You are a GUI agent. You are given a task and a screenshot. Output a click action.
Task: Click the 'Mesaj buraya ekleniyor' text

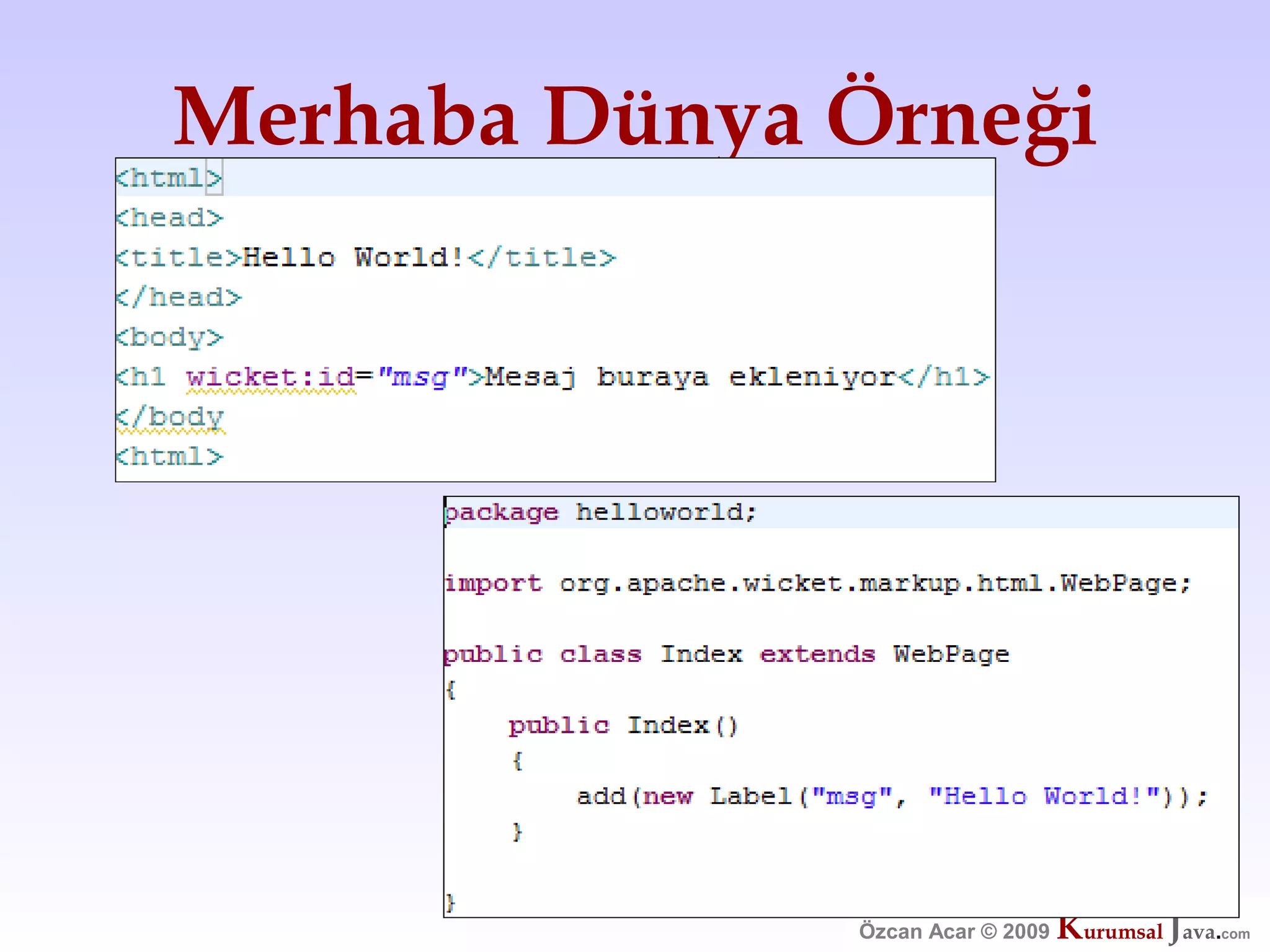690,377
